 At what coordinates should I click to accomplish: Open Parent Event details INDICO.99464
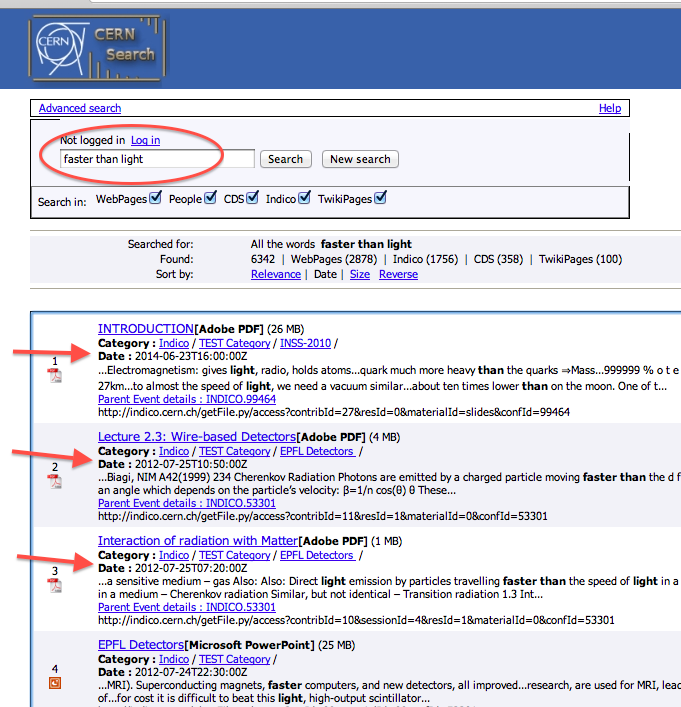tap(187, 399)
